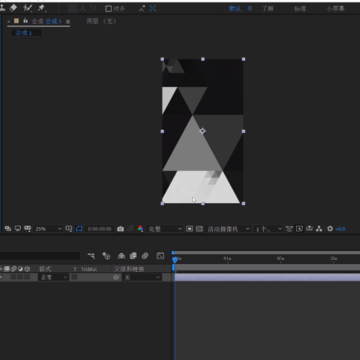The height and width of the screenshot is (360, 360).
Task: Open the composition mini-flowchart icon
Action: coord(91,256)
